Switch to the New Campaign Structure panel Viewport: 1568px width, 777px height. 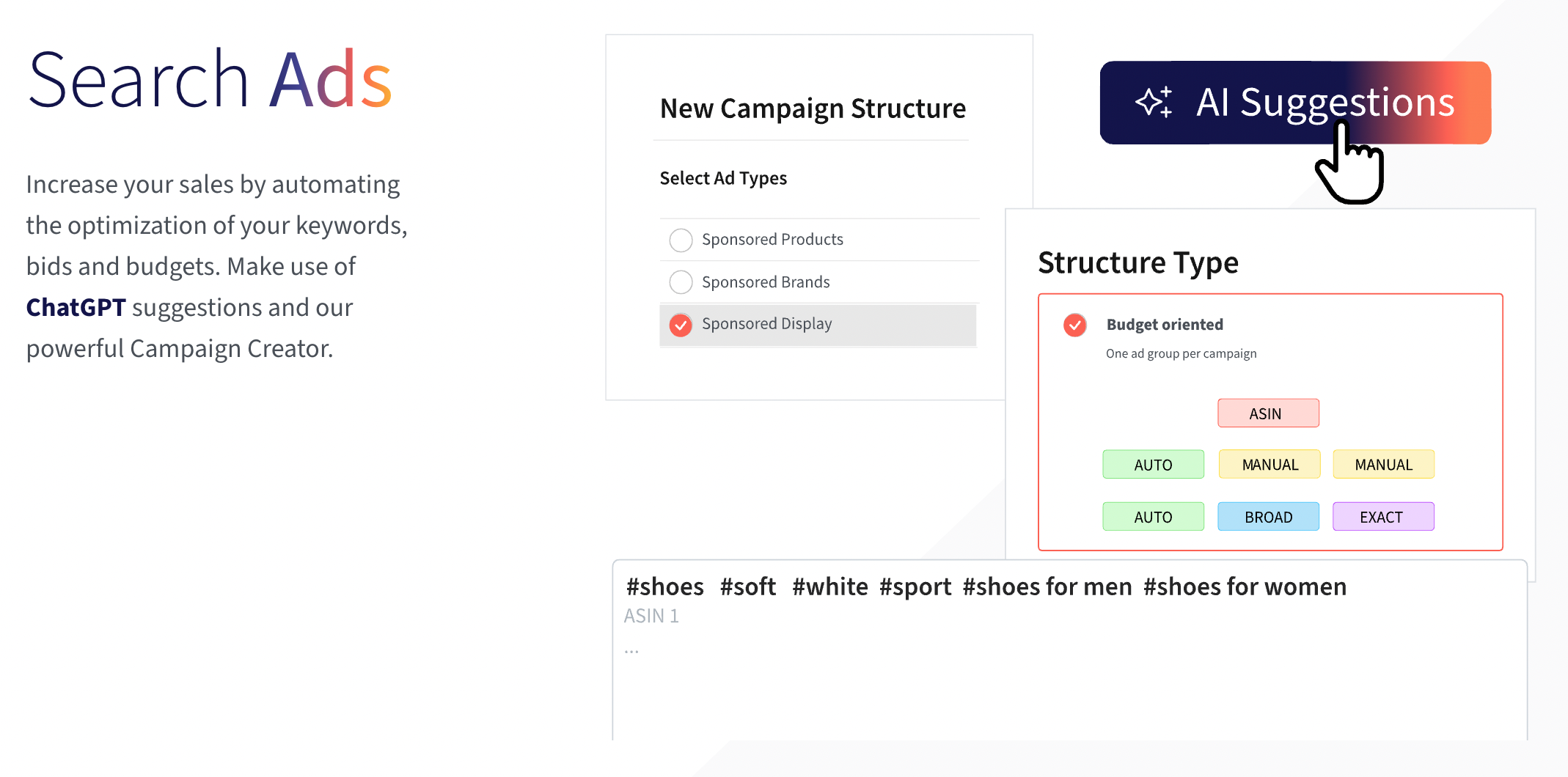click(x=813, y=108)
